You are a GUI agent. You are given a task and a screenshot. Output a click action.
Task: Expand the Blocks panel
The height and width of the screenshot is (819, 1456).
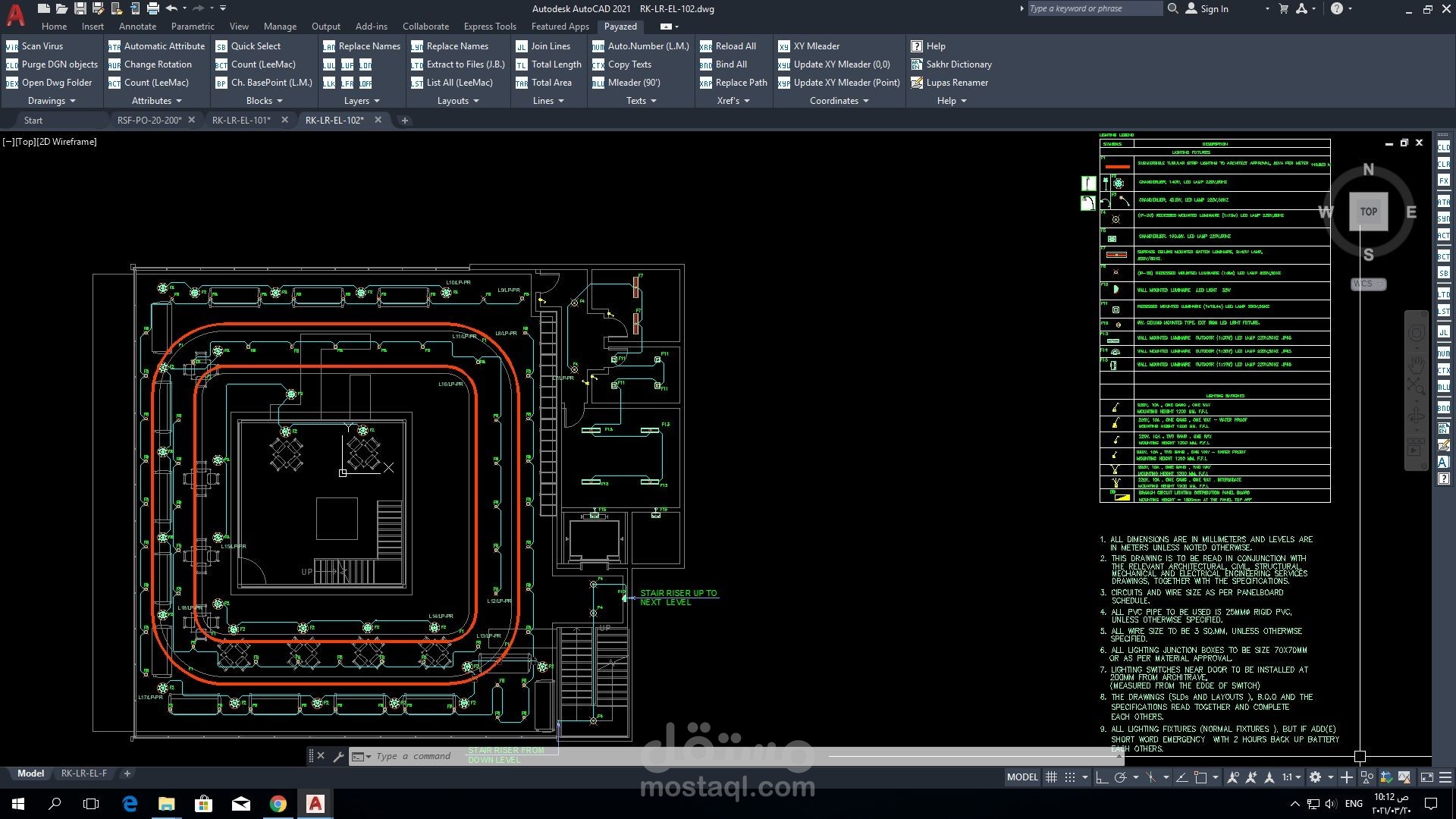coord(264,101)
